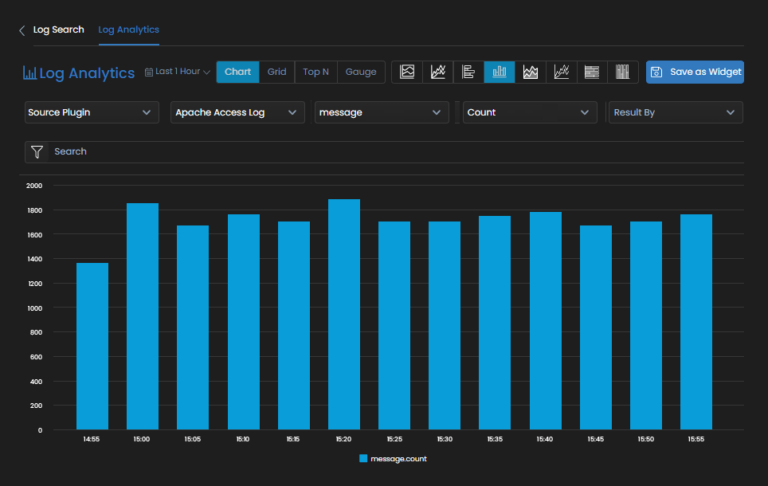Switch to Top N view mode
This screenshot has width=768, height=486.
pyautogui.click(x=316, y=72)
